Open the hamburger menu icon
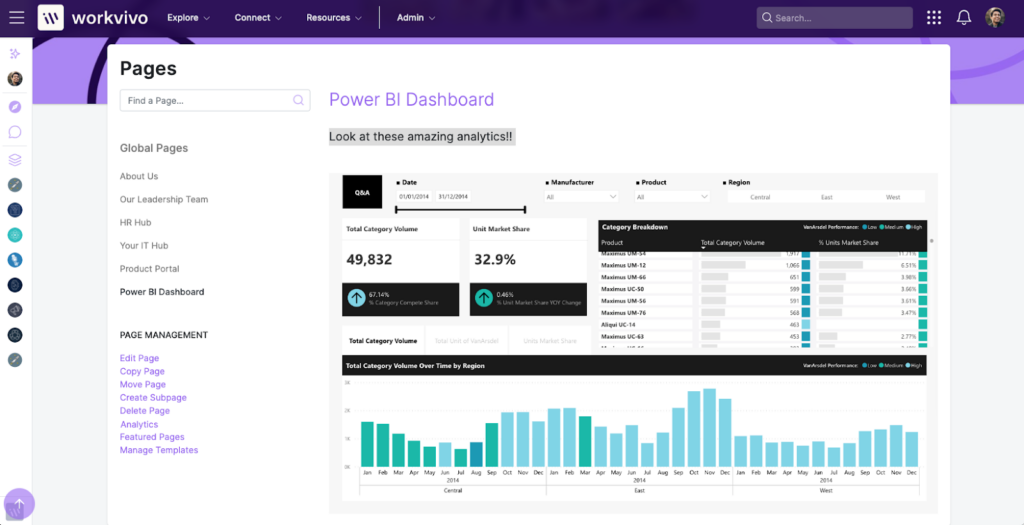The width and height of the screenshot is (1024, 525). pos(16,18)
